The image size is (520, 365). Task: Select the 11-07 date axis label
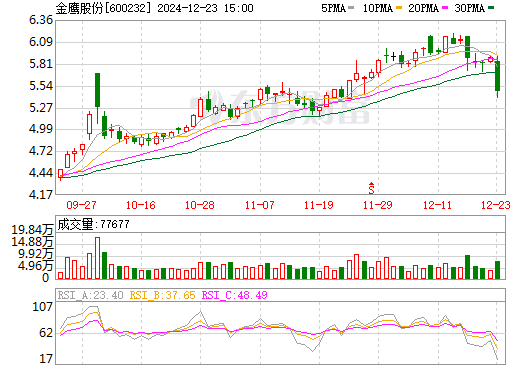pyautogui.click(x=260, y=205)
